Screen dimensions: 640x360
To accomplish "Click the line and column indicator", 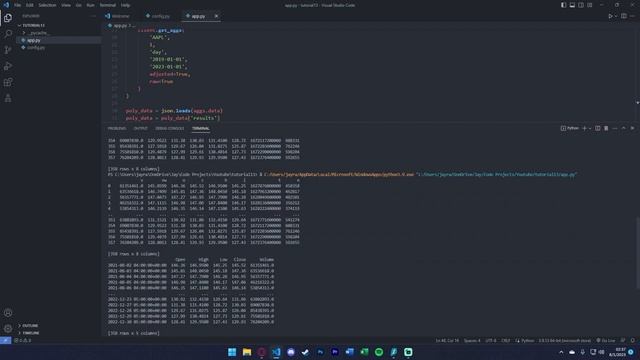I will click(447, 340).
